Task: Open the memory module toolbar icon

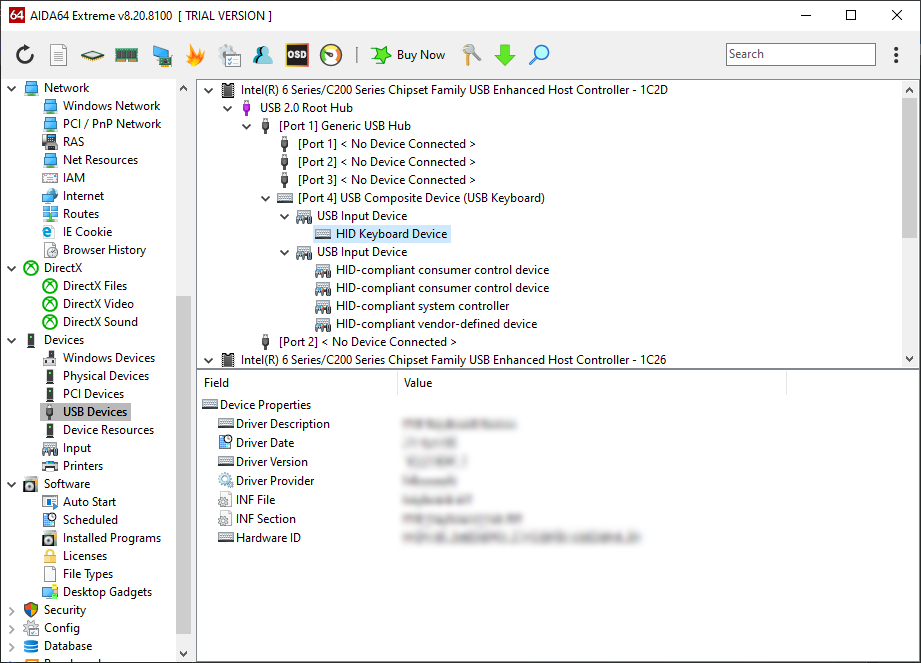Action: (x=126, y=55)
